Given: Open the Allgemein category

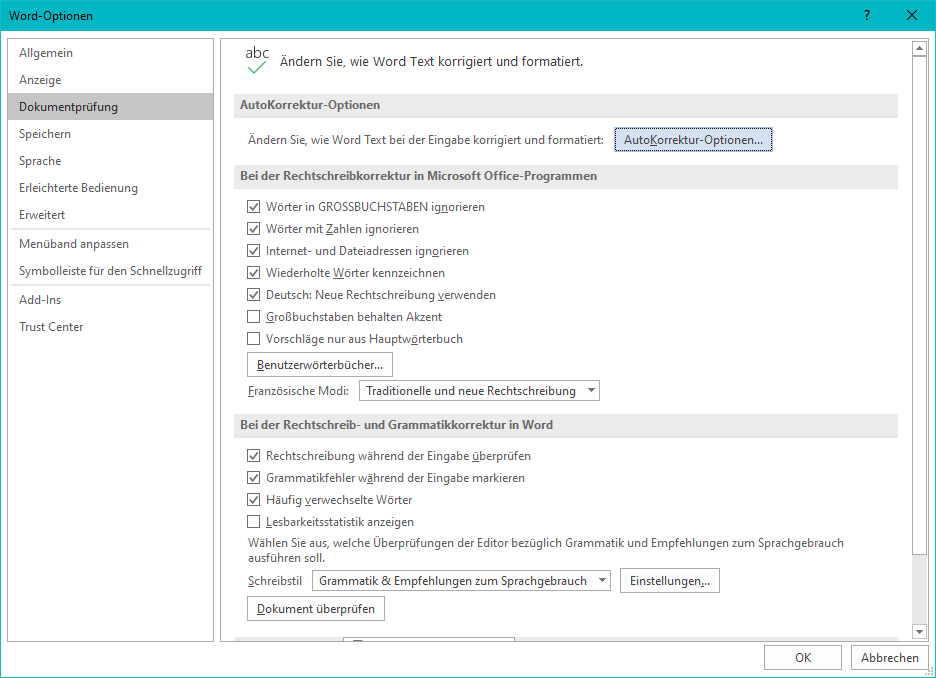Looking at the screenshot, I should [110, 53].
